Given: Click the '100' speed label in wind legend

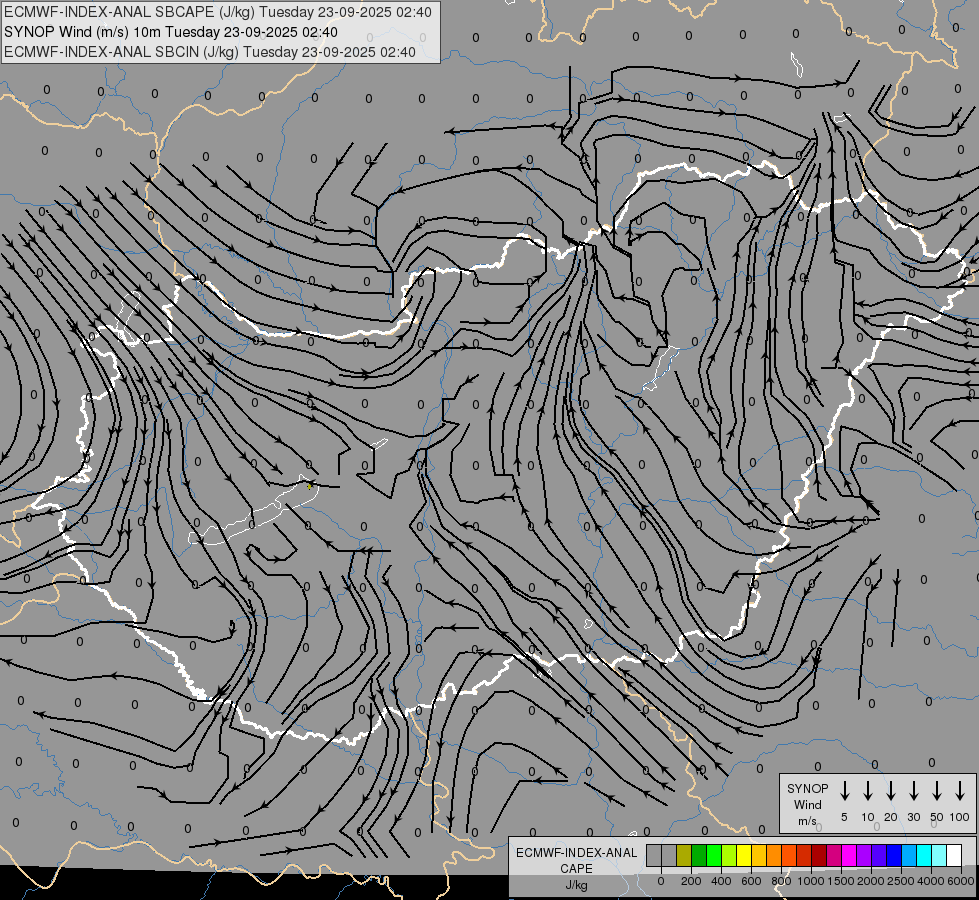Looking at the screenshot, I should coord(960,817).
